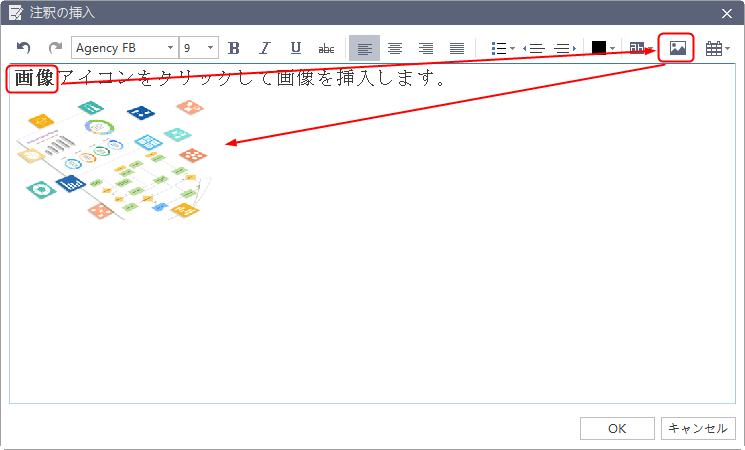The height and width of the screenshot is (450, 745).
Task: Redo the last undone edit
Action: click(x=55, y=48)
